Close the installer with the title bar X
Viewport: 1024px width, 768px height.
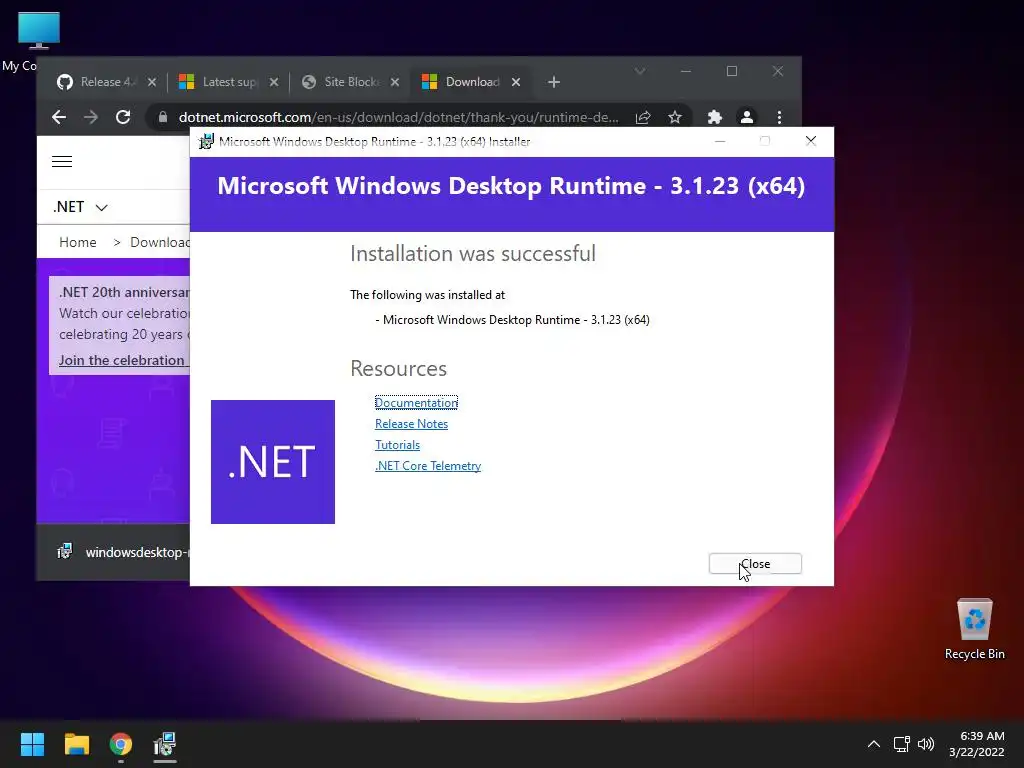810,141
